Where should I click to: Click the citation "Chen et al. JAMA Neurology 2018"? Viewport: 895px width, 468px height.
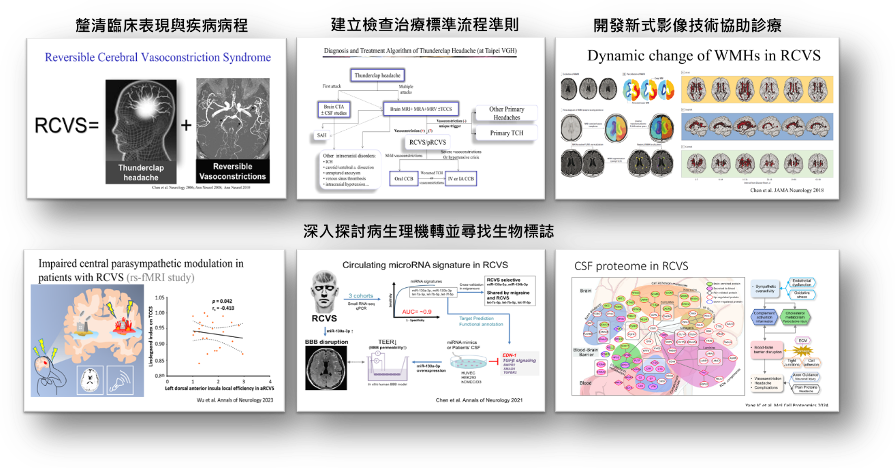click(x=787, y=190)
